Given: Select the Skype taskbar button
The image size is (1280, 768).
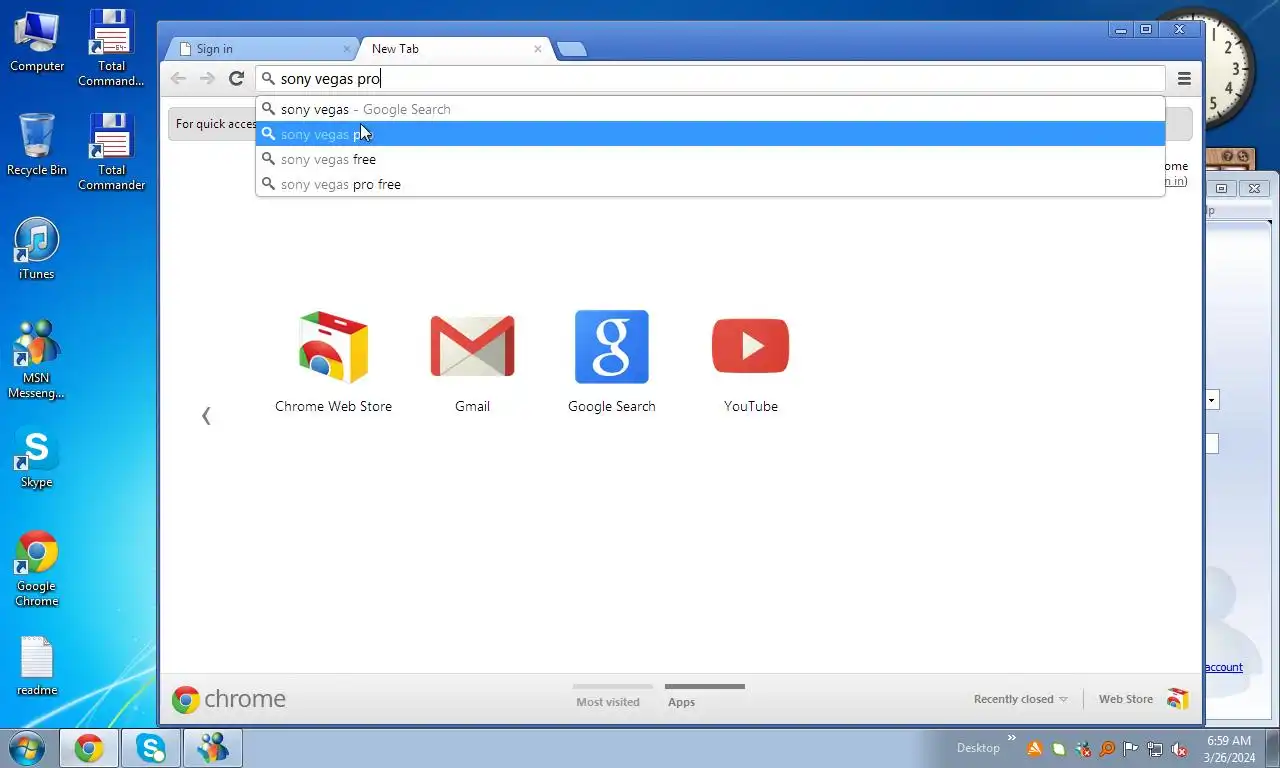Looking at the screenshot, I should coord(151,748).
